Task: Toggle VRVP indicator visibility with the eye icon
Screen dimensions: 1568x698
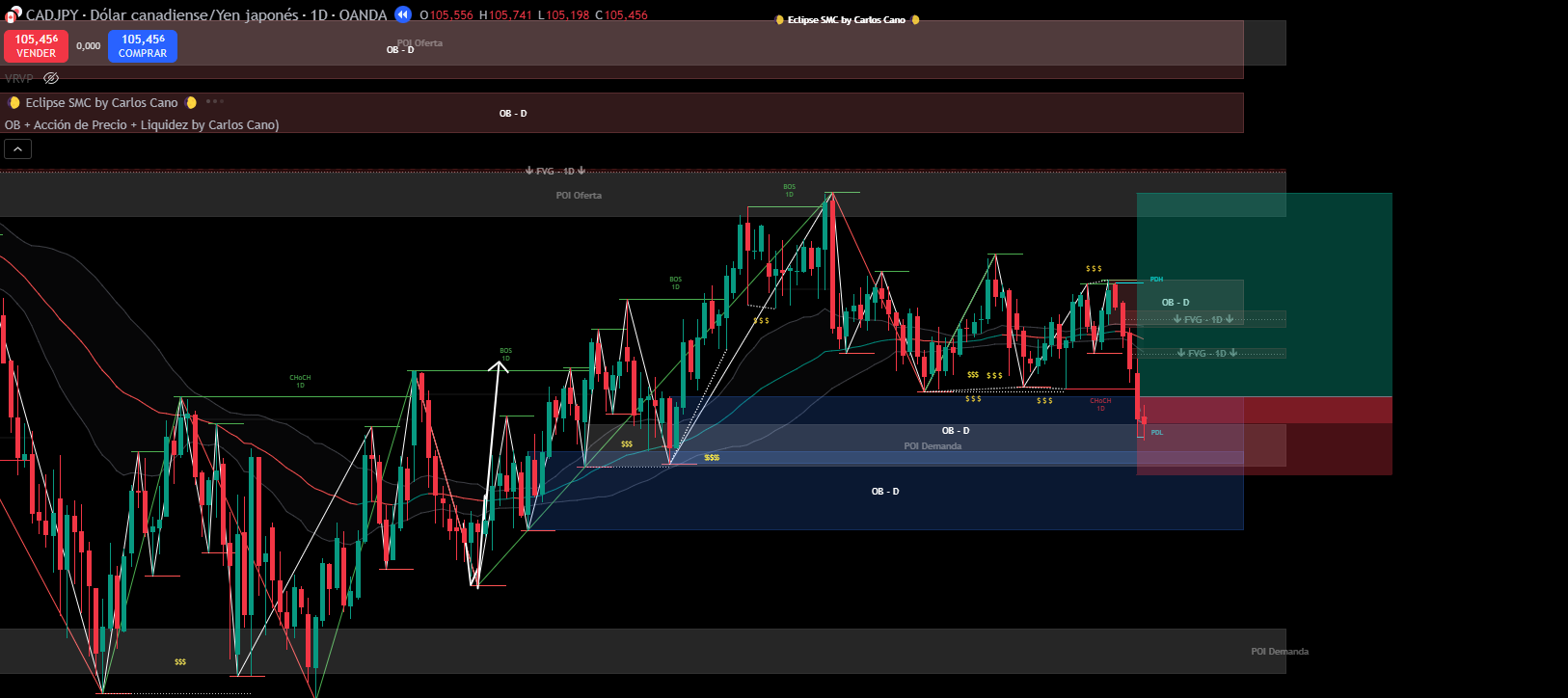Action: (x=51, y=78)
